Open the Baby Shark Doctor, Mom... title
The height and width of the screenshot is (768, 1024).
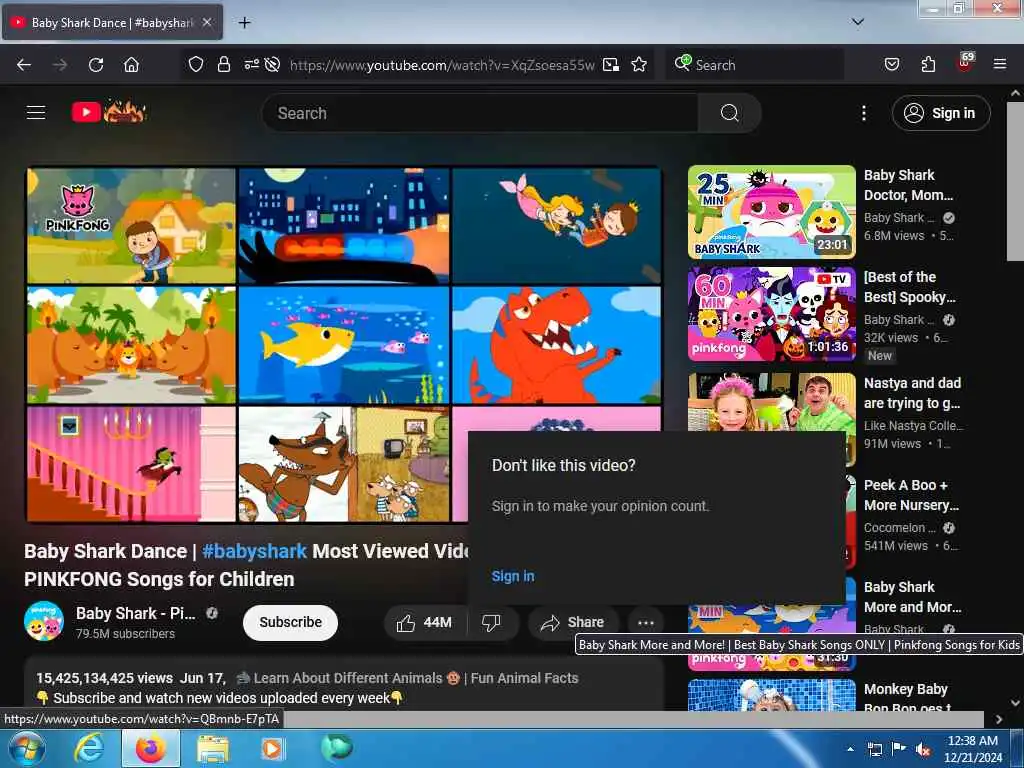coord(908,185)
